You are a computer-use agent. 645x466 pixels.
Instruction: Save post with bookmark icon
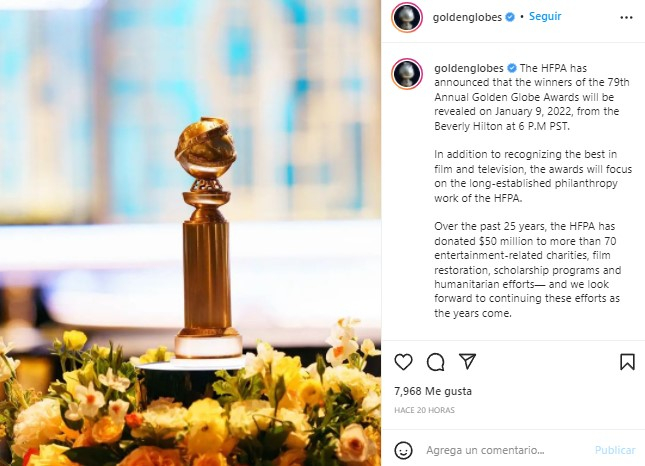627,362
